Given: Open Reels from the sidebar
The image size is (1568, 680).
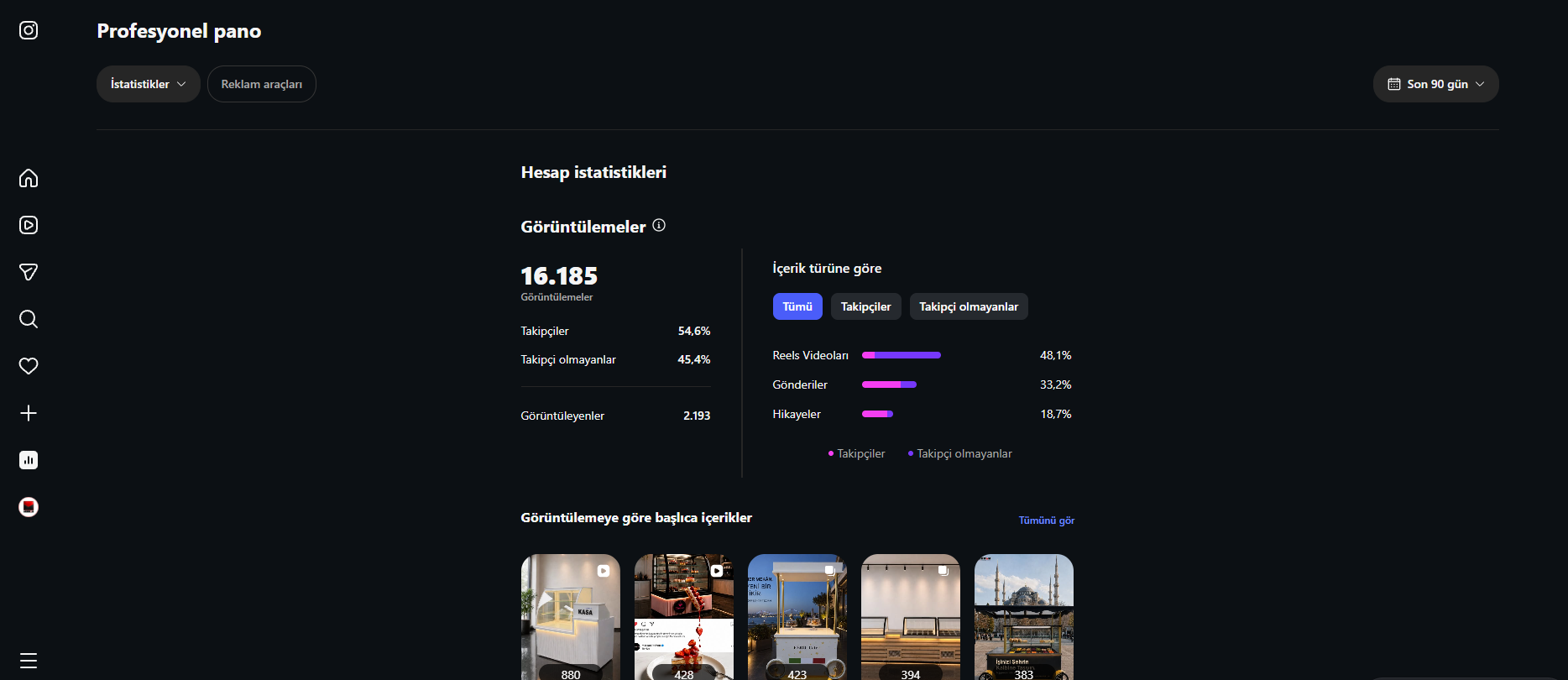Looking at the screenshot, I should (29, 225).
